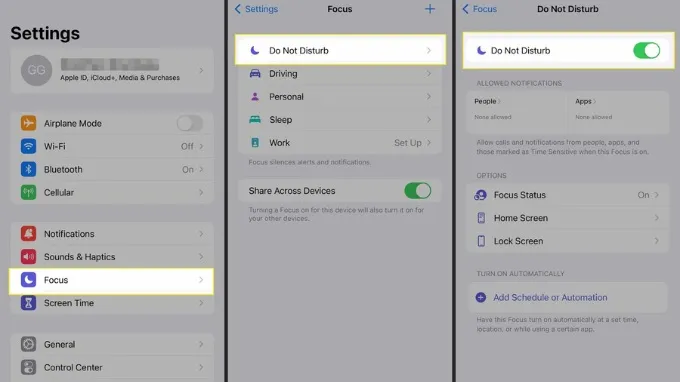
Task: Open the Driving row chevron
Action: 428,73
